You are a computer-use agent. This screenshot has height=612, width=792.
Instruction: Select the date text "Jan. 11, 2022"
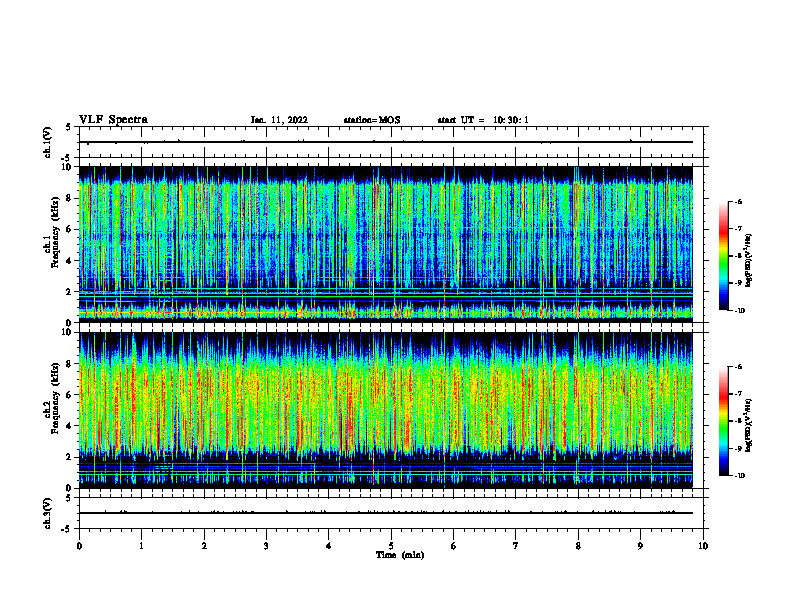tap(279, 120)
